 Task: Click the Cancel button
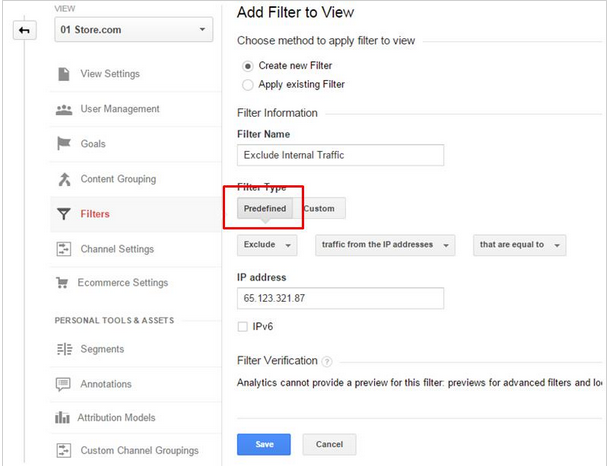pyautogui.click(x=329, y=444)
